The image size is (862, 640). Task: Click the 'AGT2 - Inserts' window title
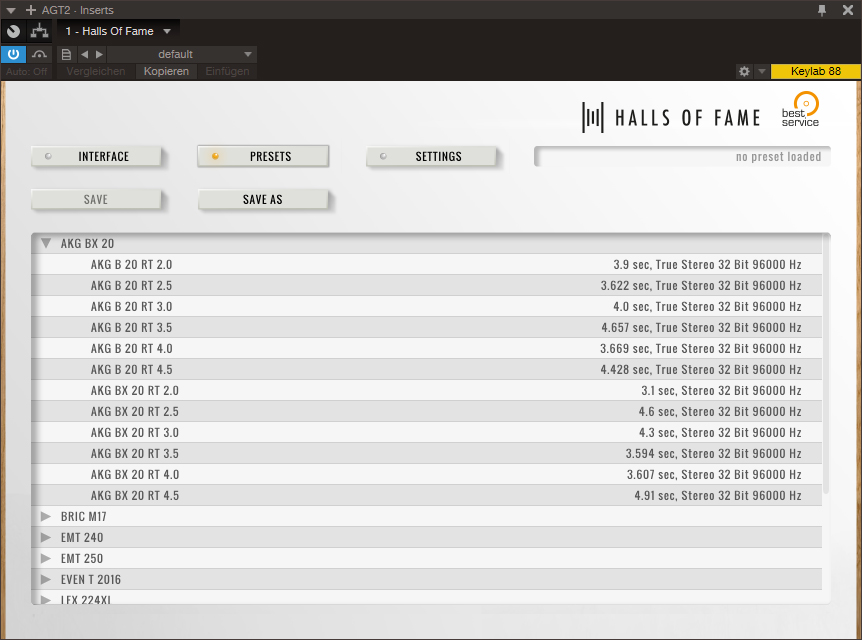click(x=78, y=10)
